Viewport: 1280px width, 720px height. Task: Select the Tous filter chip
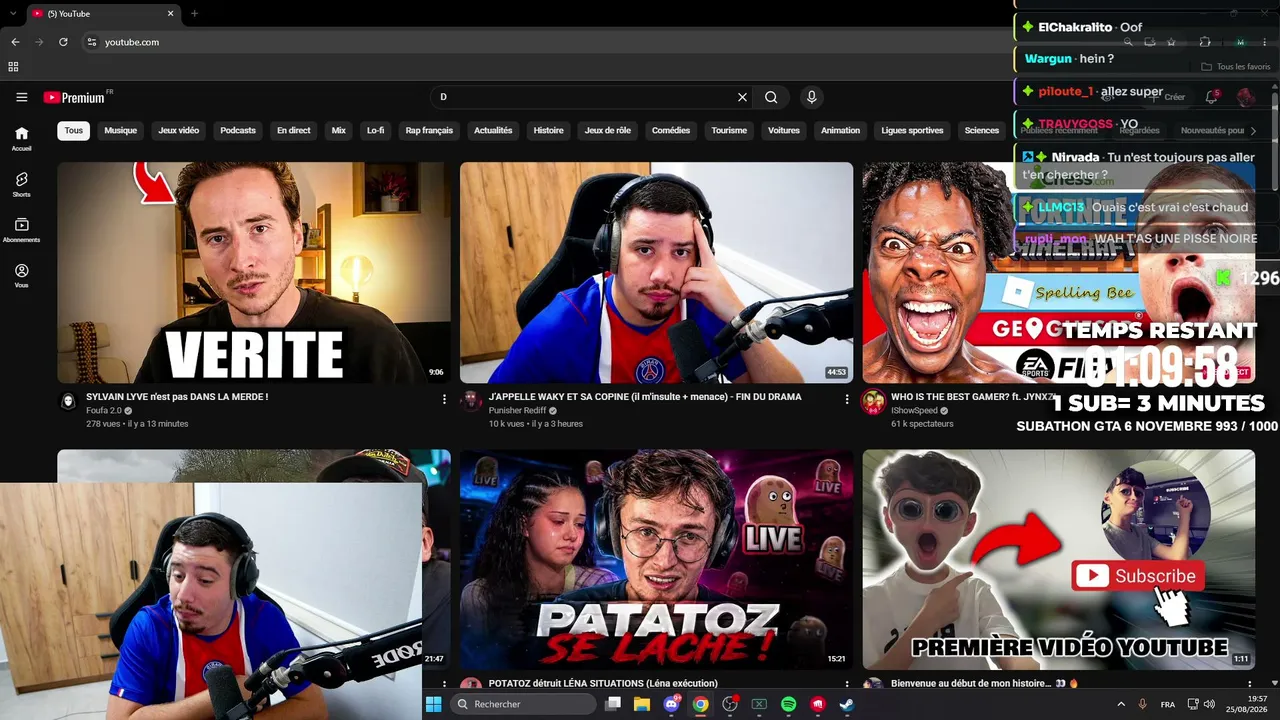coord(74,130)
